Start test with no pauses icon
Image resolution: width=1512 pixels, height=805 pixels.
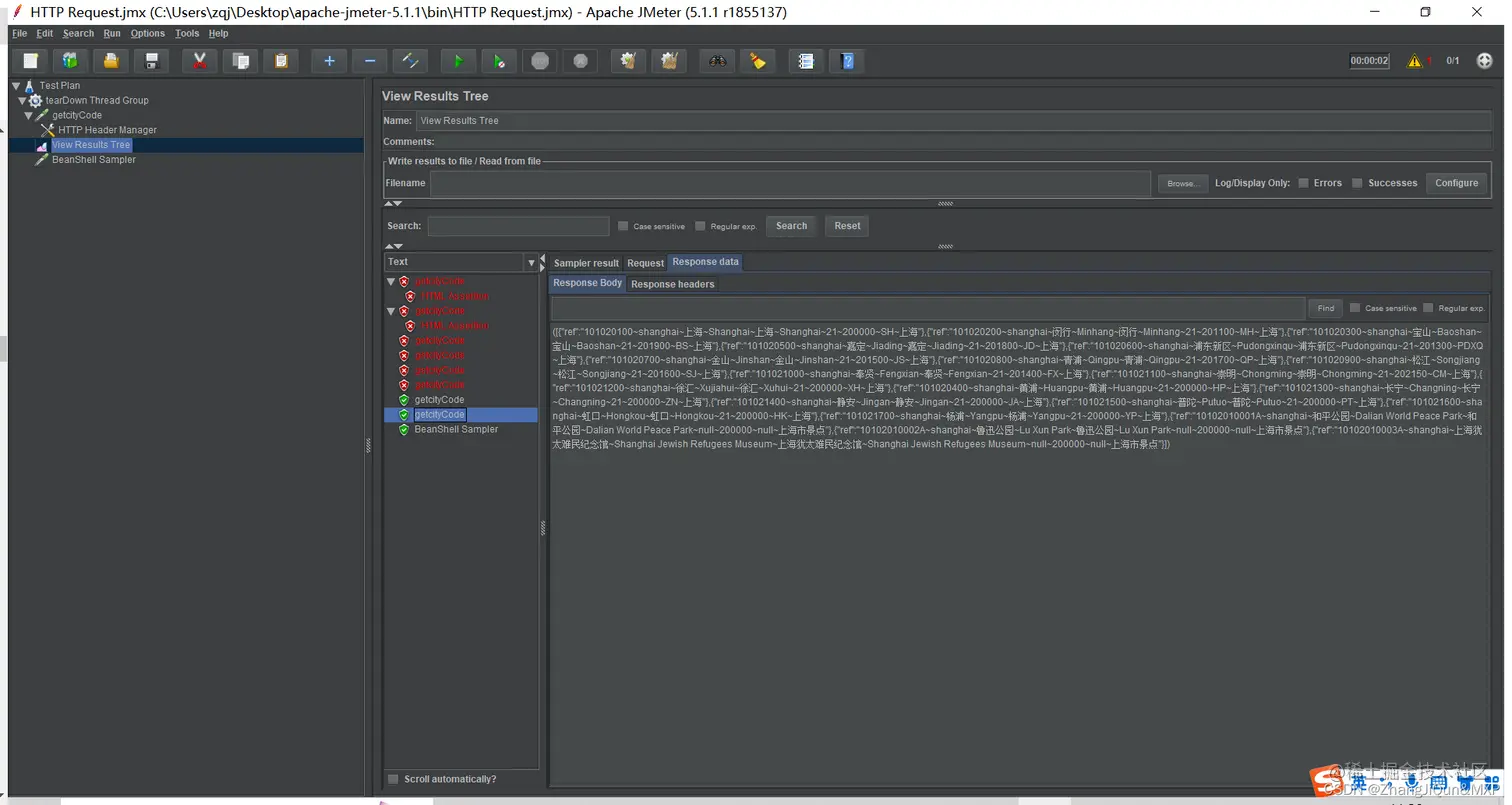[x=499, y=61]
